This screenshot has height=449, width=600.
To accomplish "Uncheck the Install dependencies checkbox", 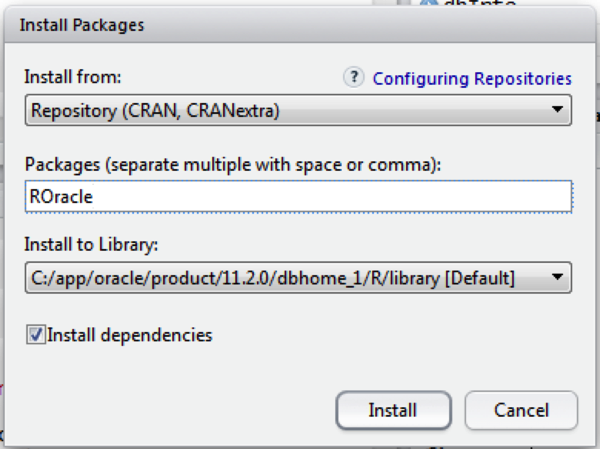I will tap(36, 335).
